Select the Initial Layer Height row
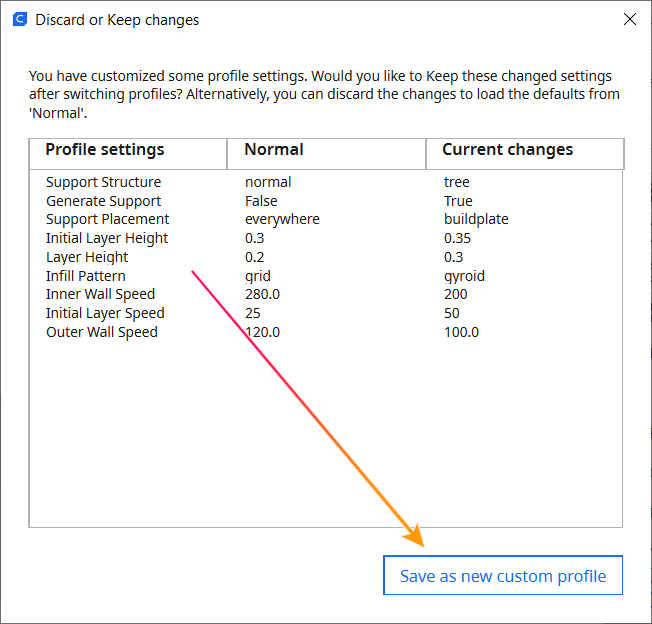Screen dimensions: 652x624 tap(326, 238)
